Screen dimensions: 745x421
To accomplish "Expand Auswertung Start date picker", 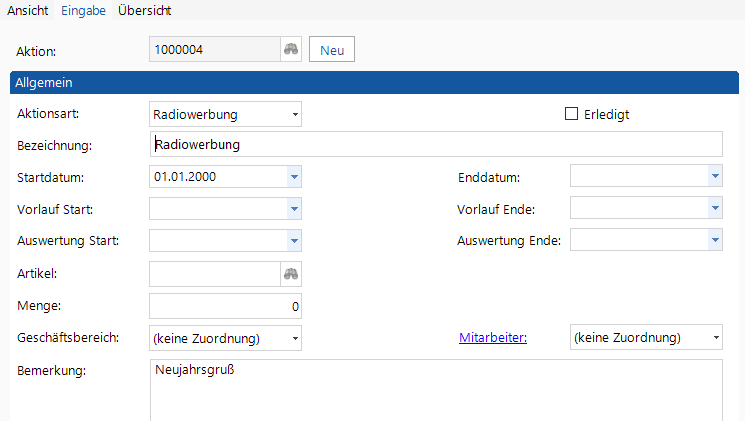I will point(294,241).
